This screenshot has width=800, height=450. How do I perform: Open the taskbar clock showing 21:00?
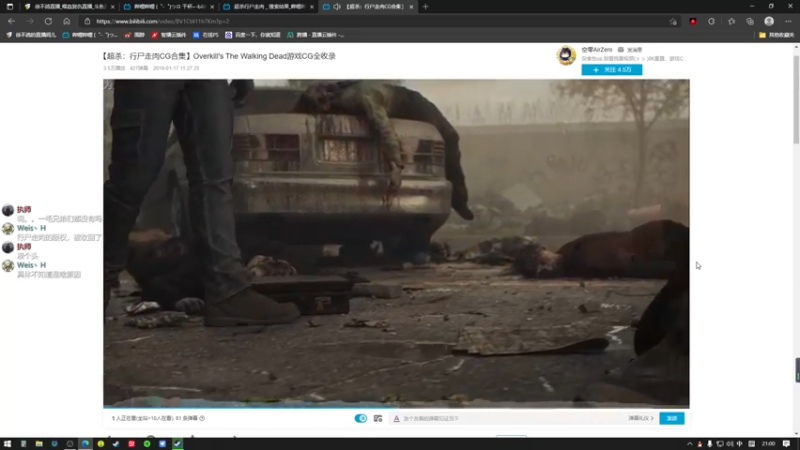(768, 444)
